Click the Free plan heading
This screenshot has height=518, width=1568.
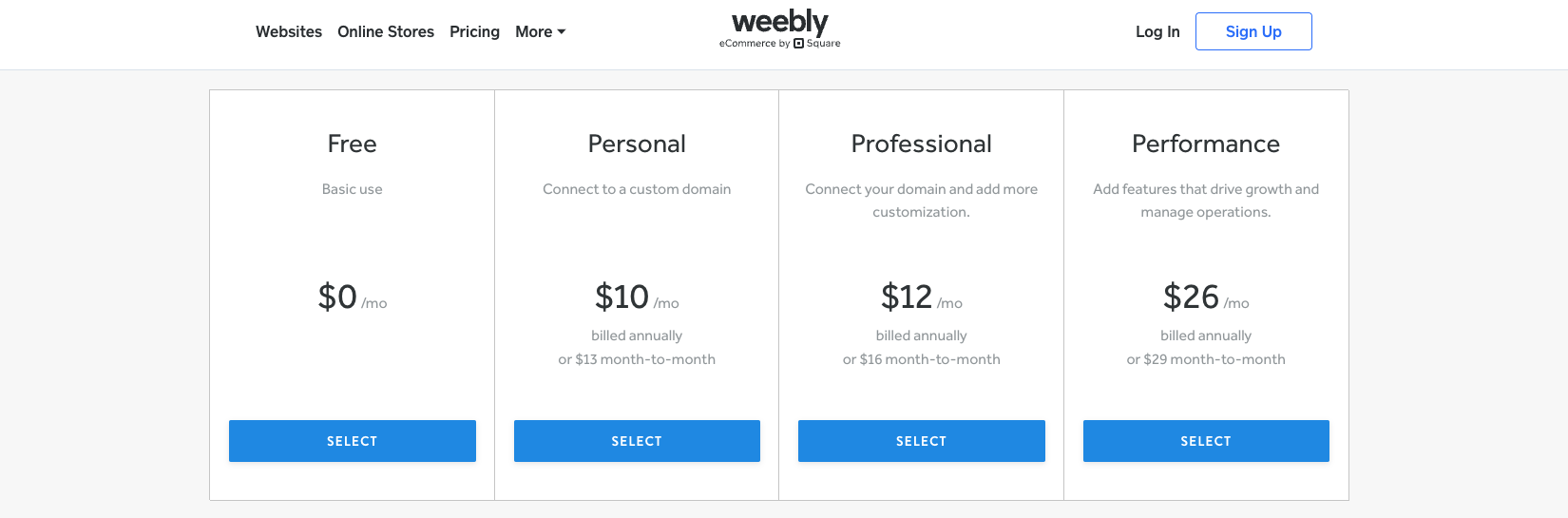point(352,144)
